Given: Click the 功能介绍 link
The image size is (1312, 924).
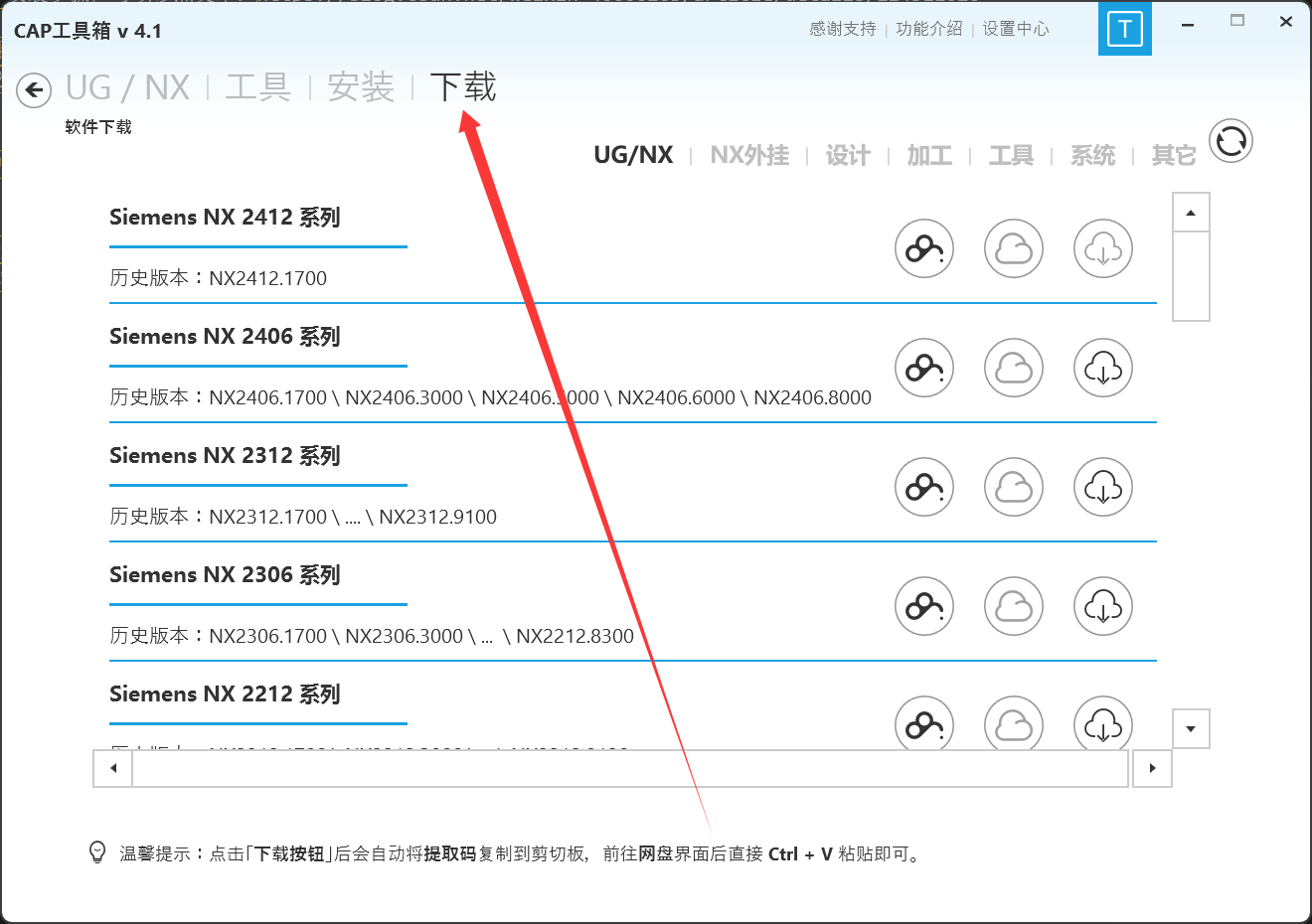Looking at the screenshot, I should [x=928, y=29].
